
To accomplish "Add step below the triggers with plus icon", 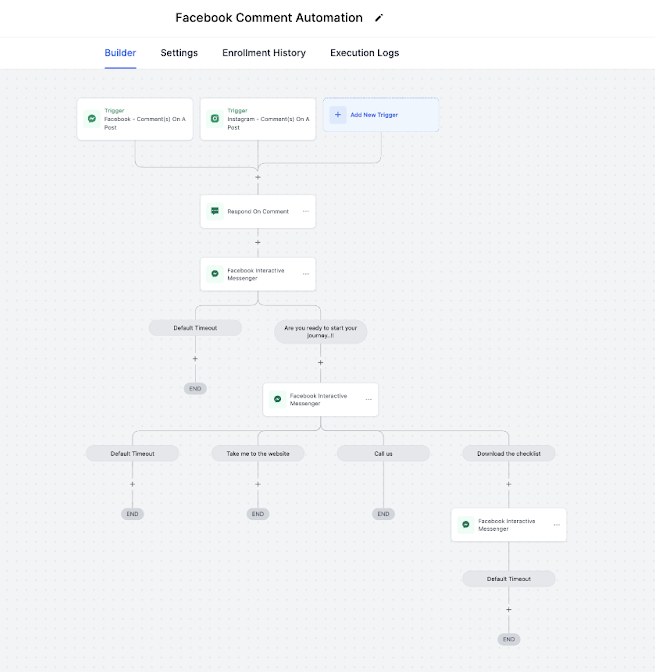I will coord(258,177).
